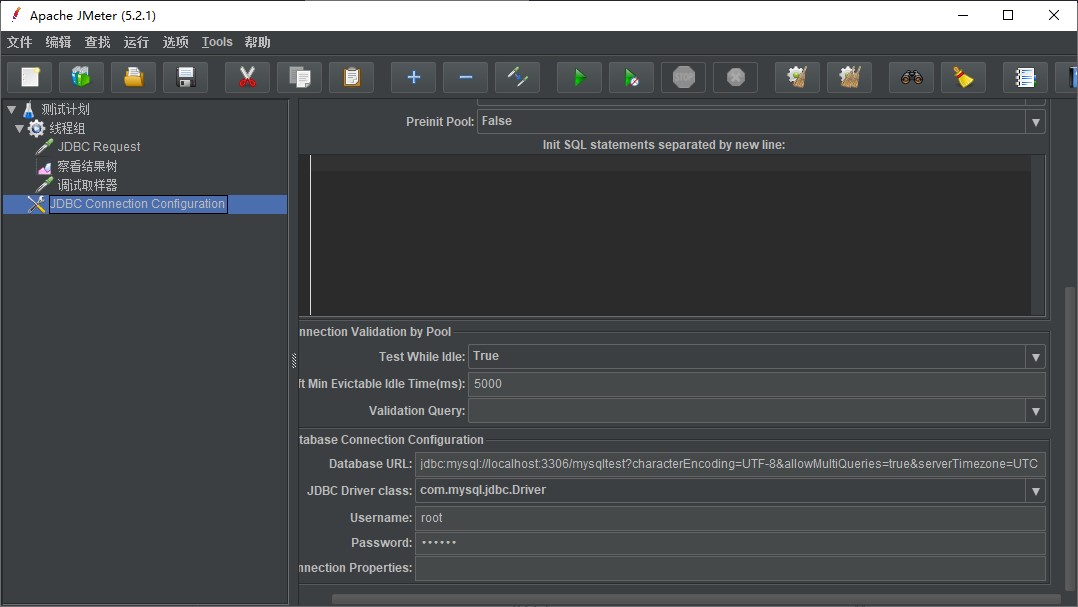Open the Templates toolbar icon
This screenshot has width=1078, height=607.
click(81, 77)
